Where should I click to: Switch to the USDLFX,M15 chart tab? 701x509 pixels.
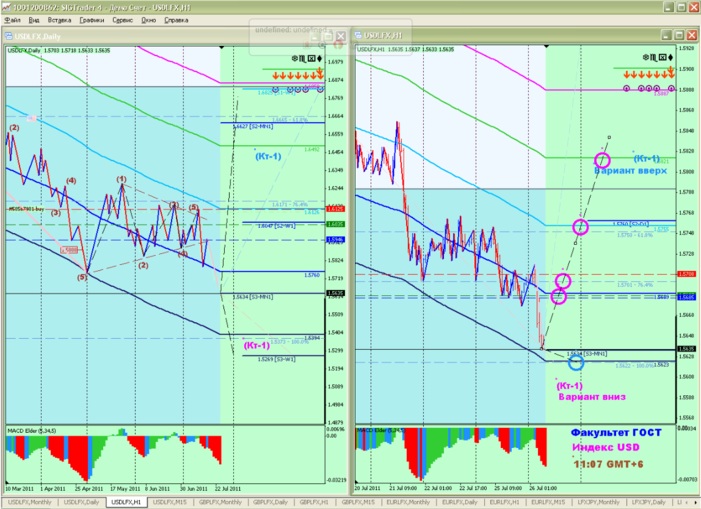(x=170, y=502)
